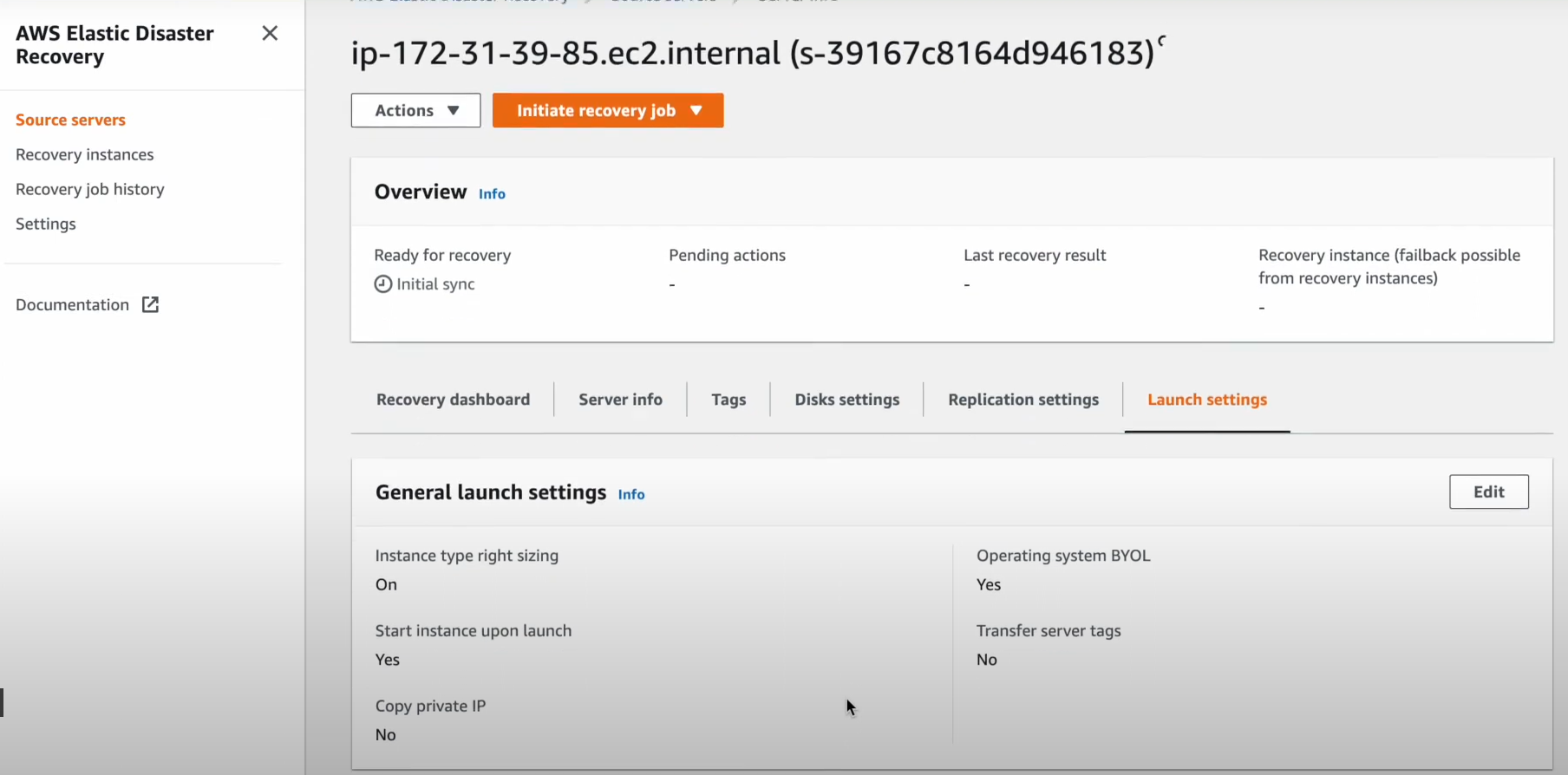
Task: Open Recovery job history
Action: pos(89,189)
